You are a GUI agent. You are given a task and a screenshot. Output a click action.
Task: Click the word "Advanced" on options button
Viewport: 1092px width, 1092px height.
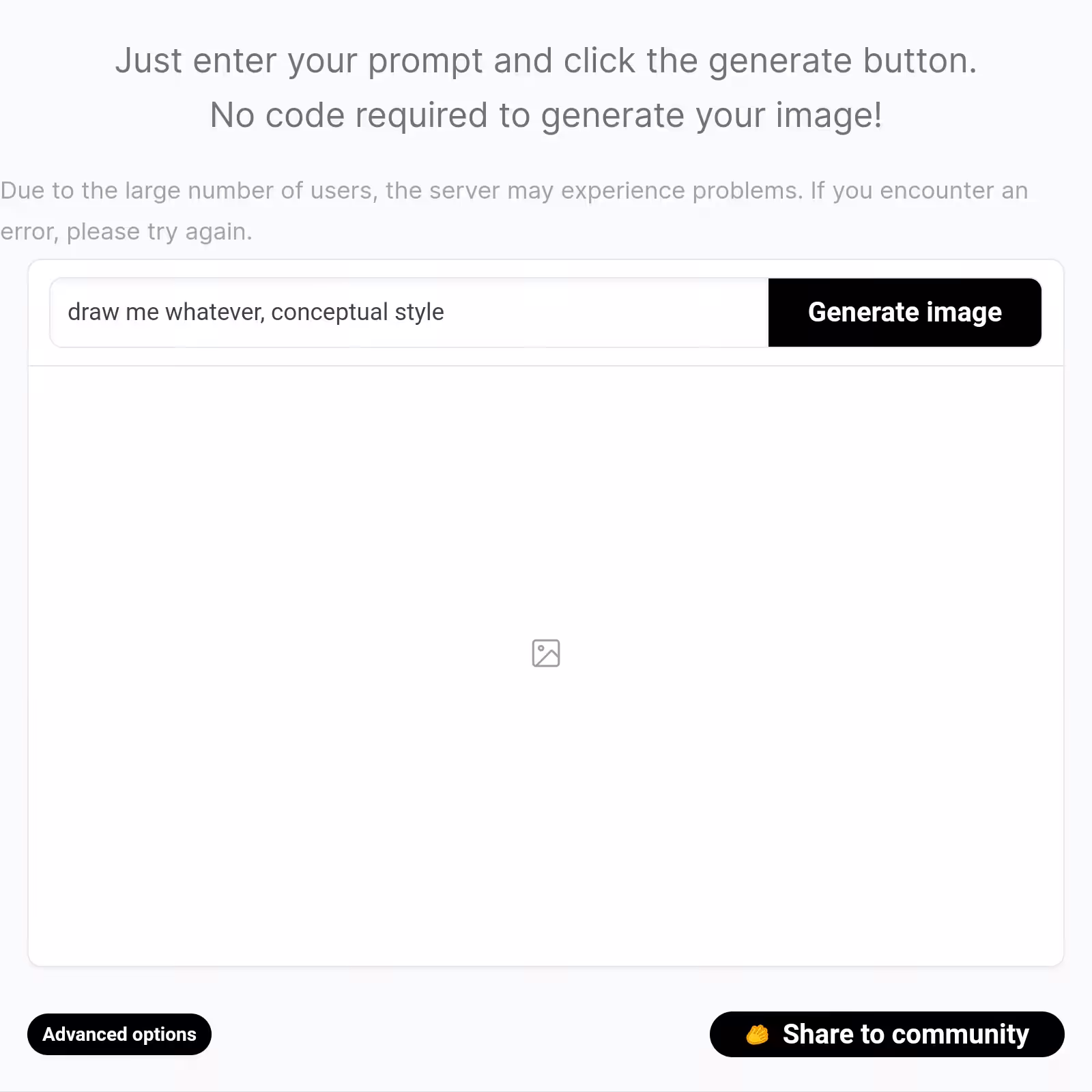click(85, 1034)
